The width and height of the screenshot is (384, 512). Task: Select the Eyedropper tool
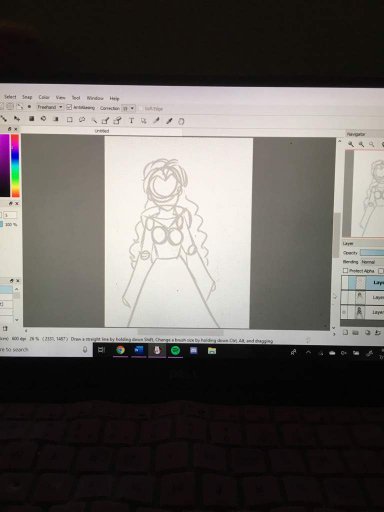169,121
